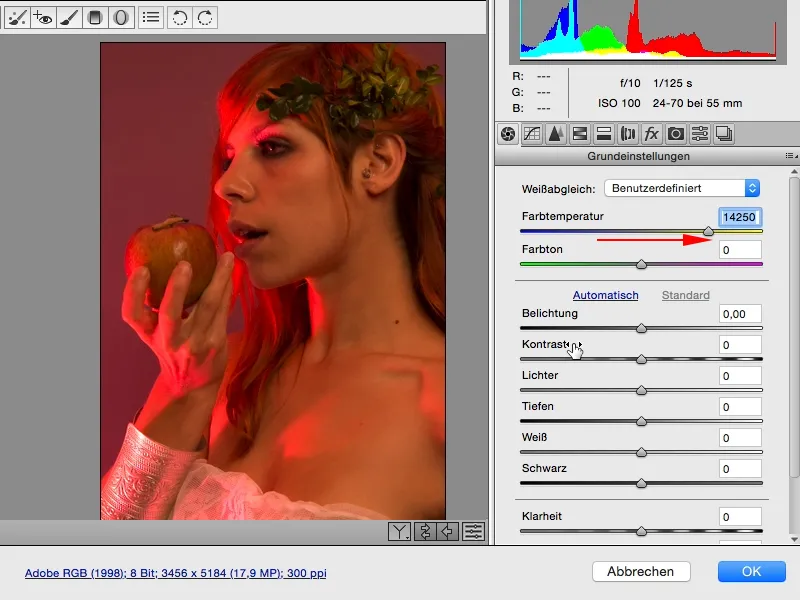Click the Lichter slider handle
Viewport: 800px width, 600px height.
(641, 391)
